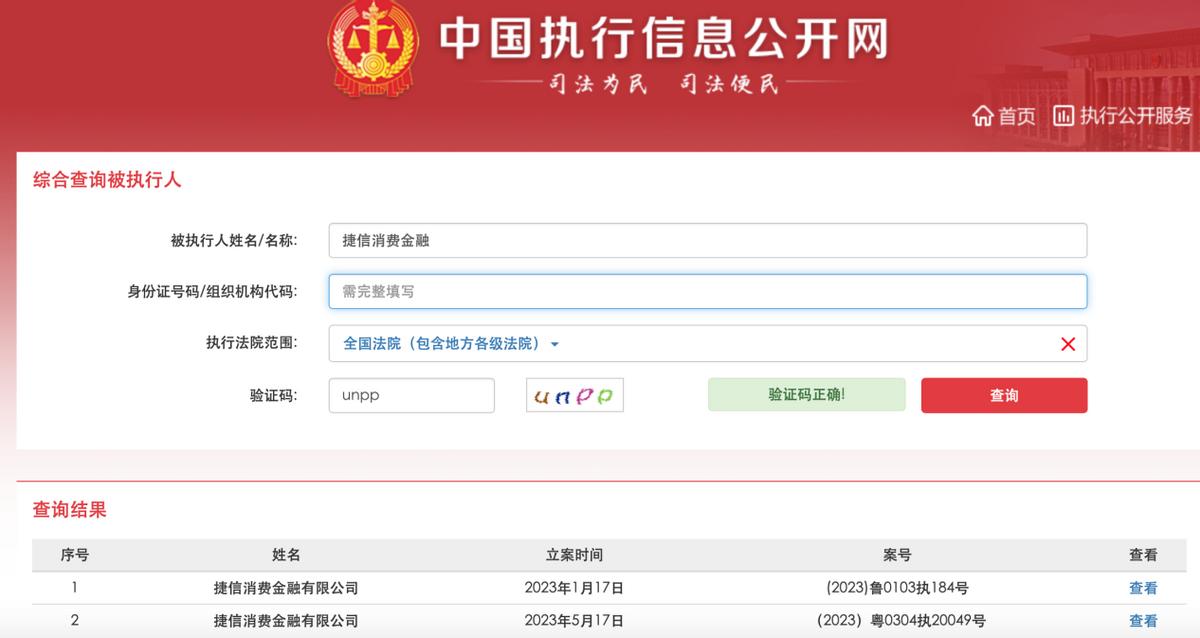The width and height of the screenshot is (1200, 638).
Task: Click the red 查询 search button
Action: pyautogui.click(x=1004, y=395)
